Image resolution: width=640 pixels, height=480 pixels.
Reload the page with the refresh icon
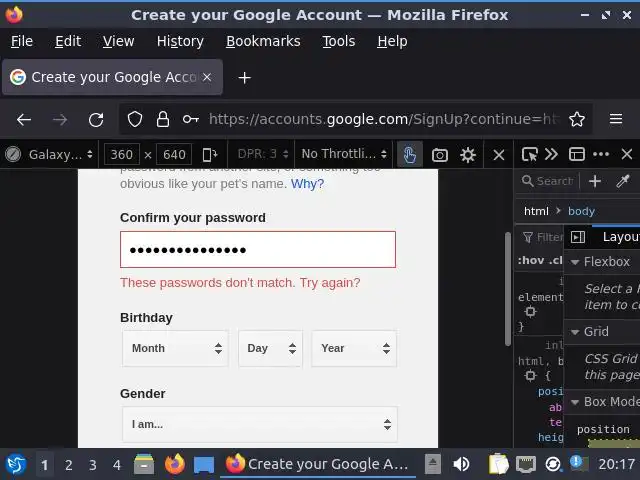(x=96, y=120)
